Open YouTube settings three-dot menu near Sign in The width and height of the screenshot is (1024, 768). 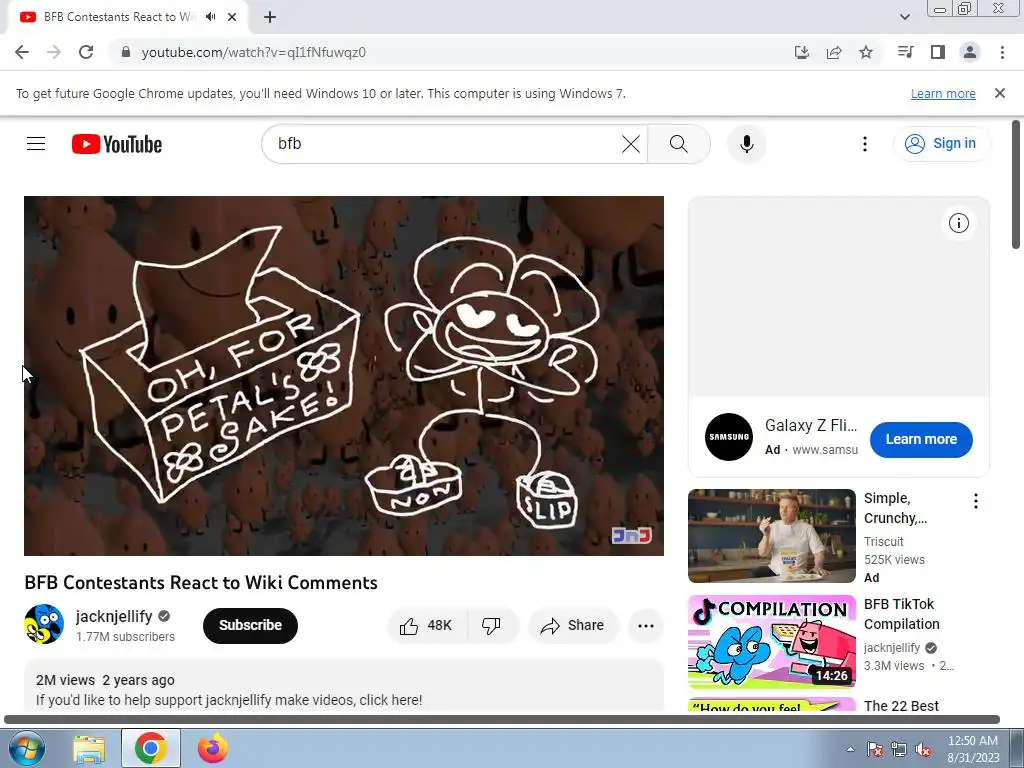pyautogui.click(x=865, y=144)
